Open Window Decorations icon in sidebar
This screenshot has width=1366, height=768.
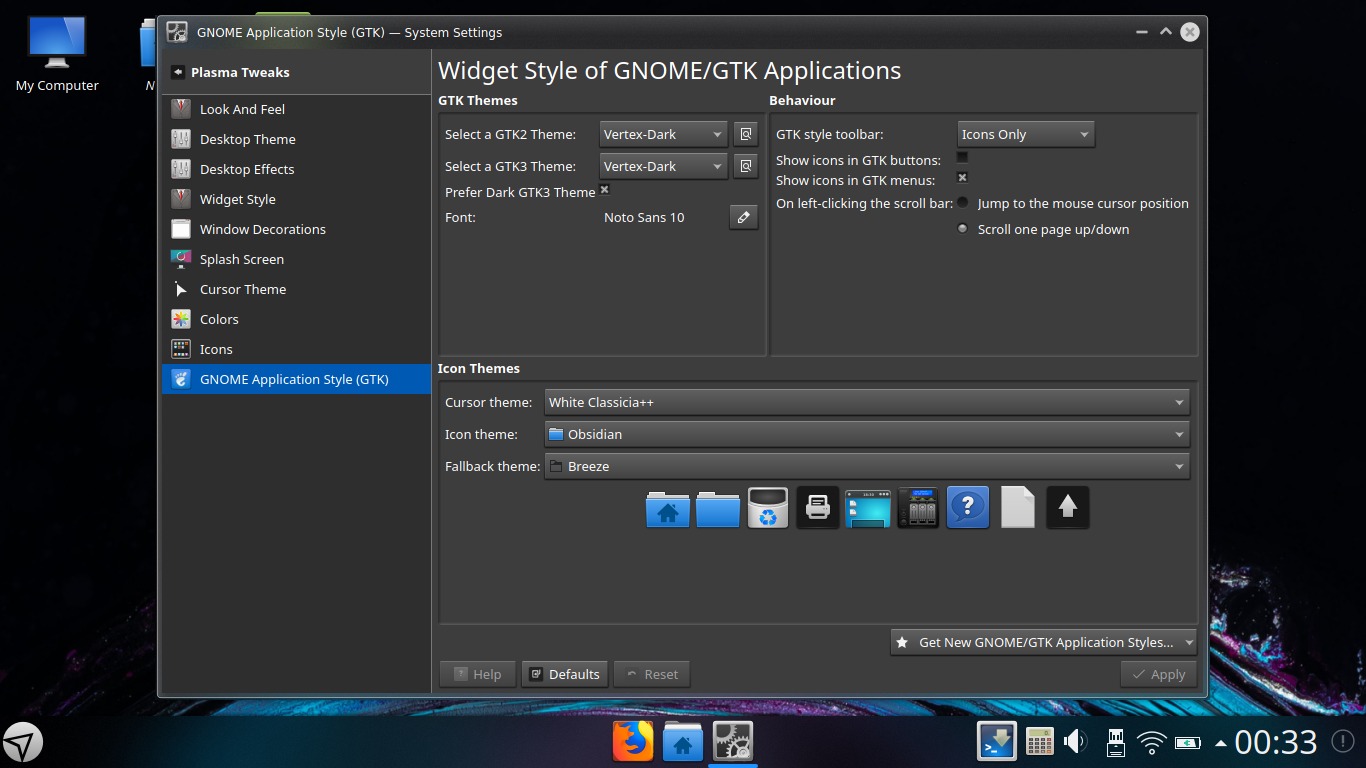click(181, 229)
